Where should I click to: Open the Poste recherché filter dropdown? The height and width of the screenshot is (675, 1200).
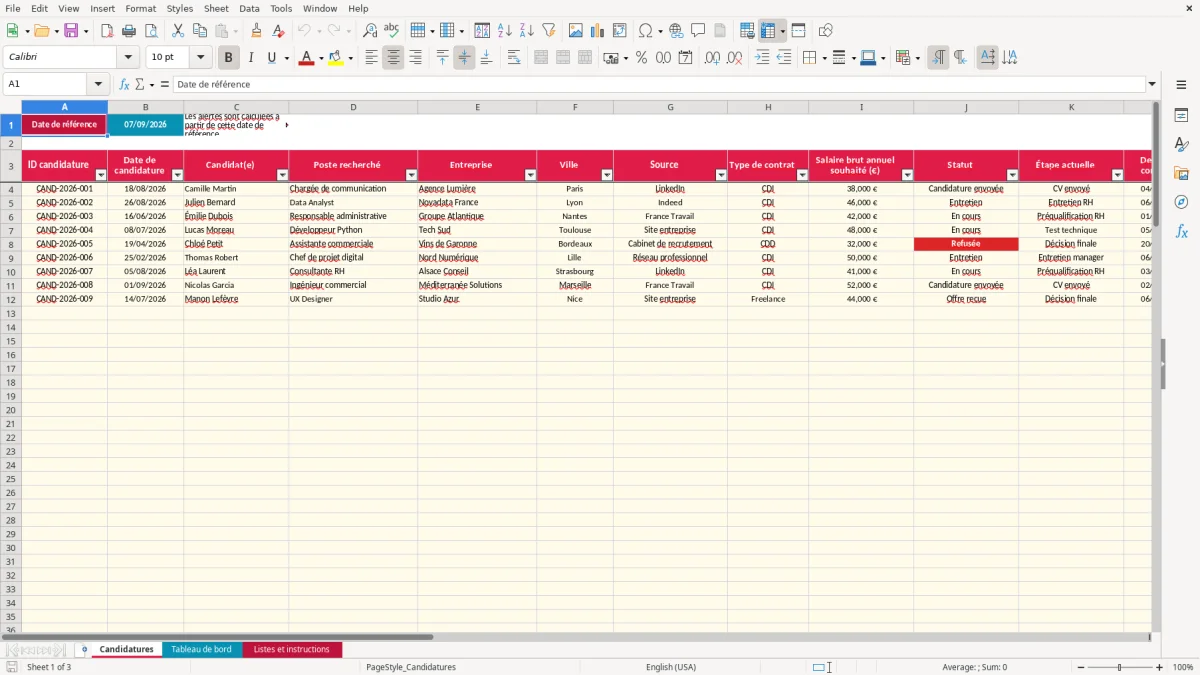point(411,175)
